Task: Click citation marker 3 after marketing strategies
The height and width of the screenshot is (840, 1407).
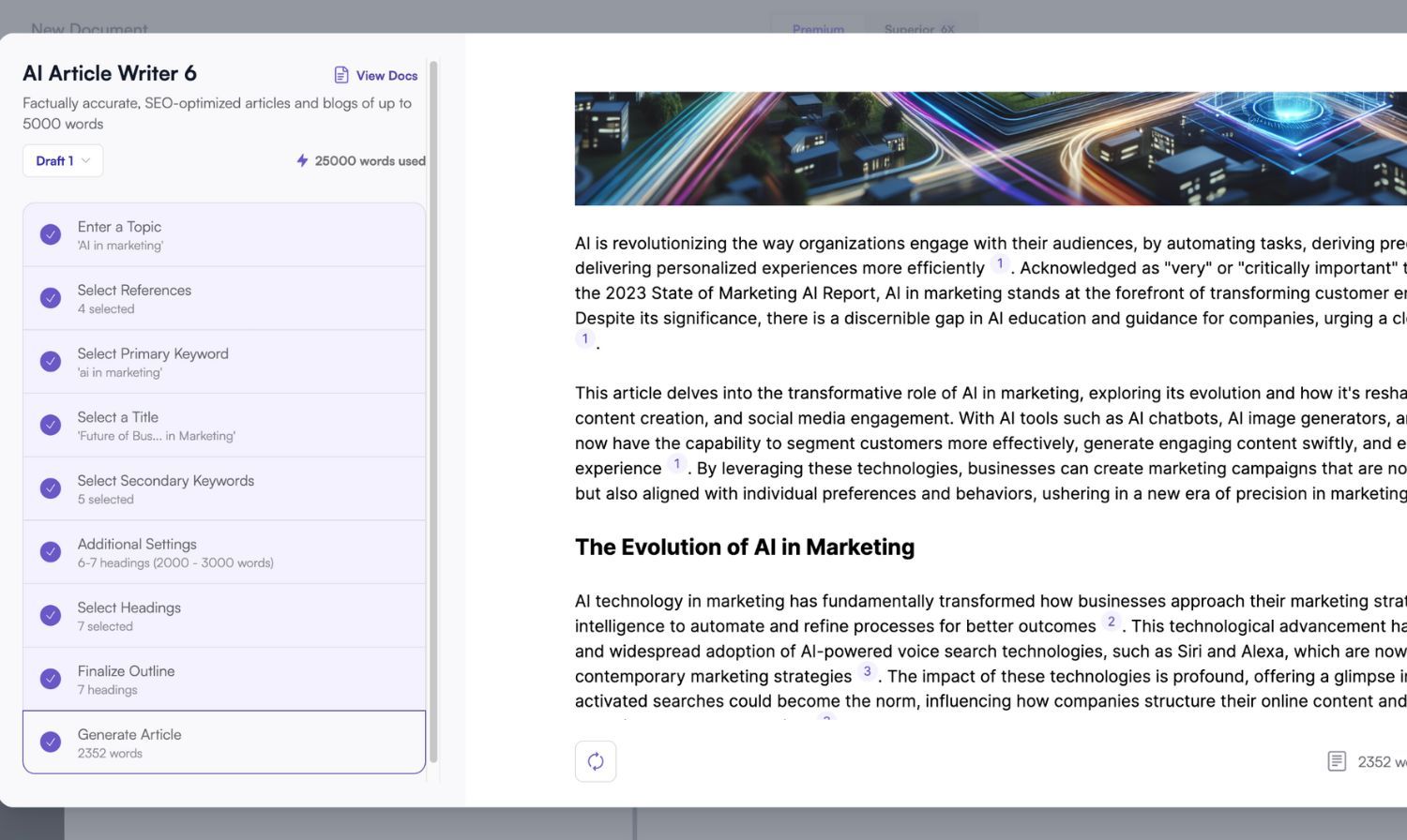Action: point(867,671)
